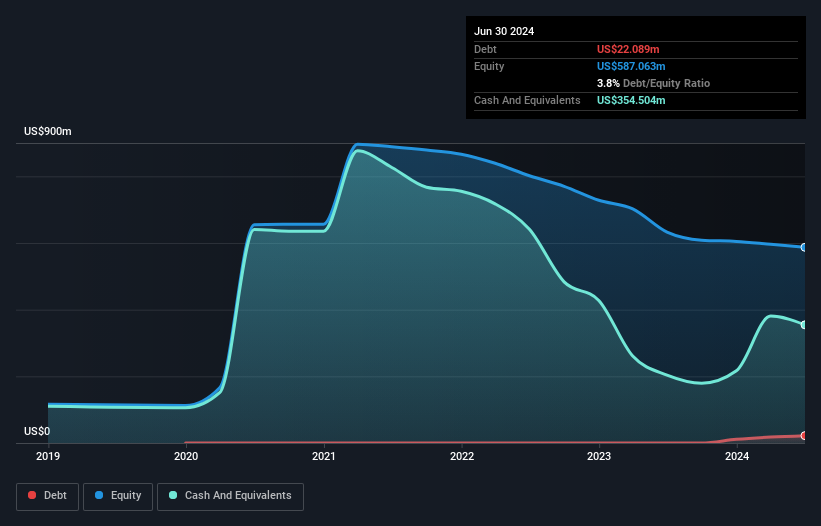821x526 pixels.
Task: Click the 2021 x-axis label
Action: coord(324,456)
